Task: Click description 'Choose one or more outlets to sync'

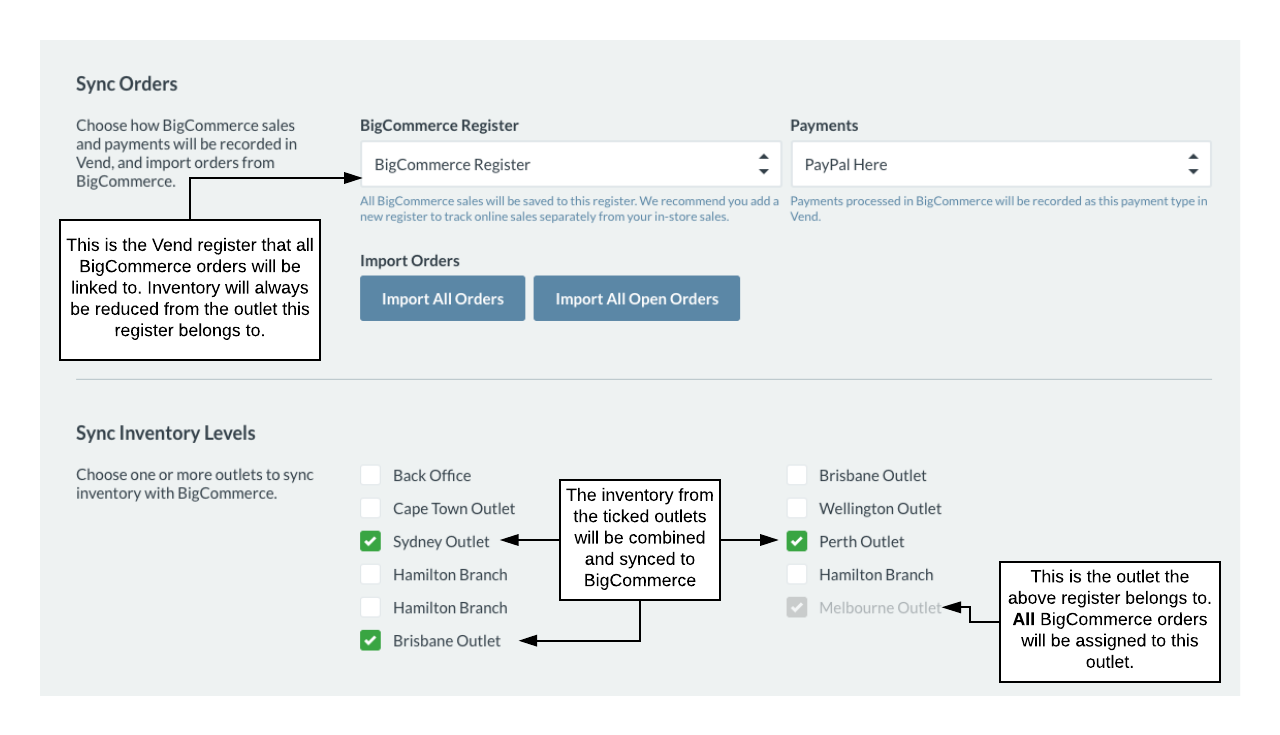Action: pyautogui.click(x=195, y=484)
